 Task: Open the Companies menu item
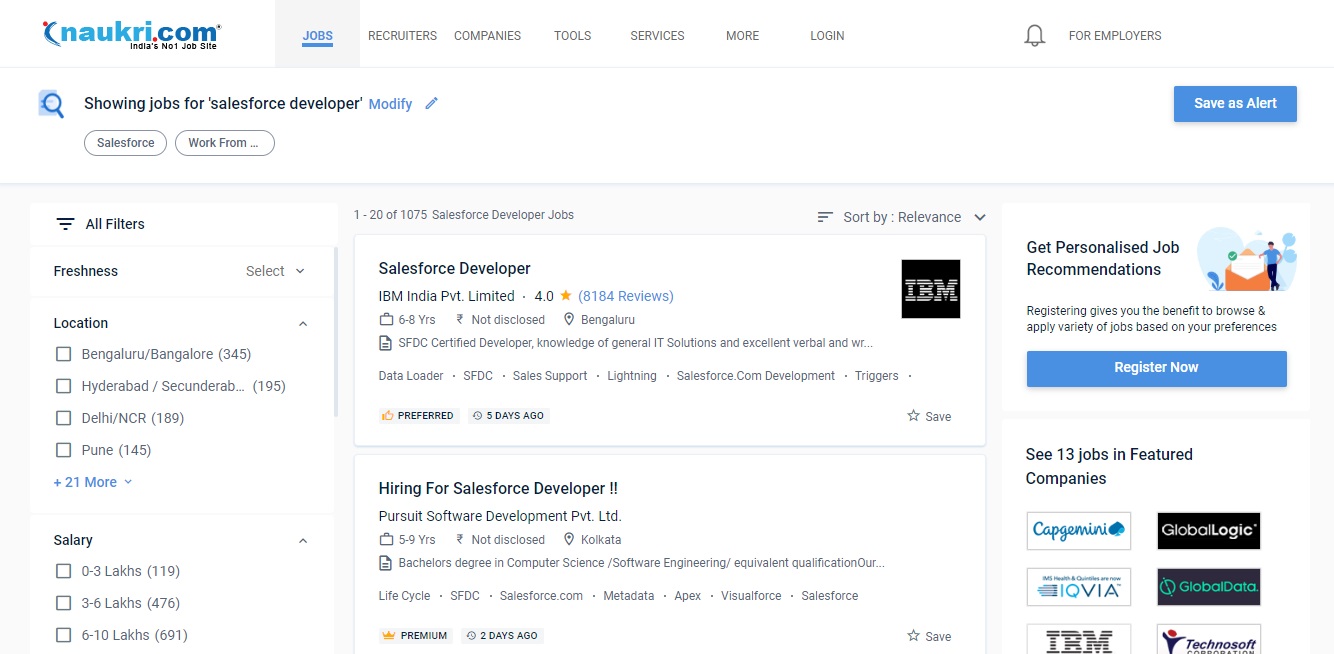(487, 36)
